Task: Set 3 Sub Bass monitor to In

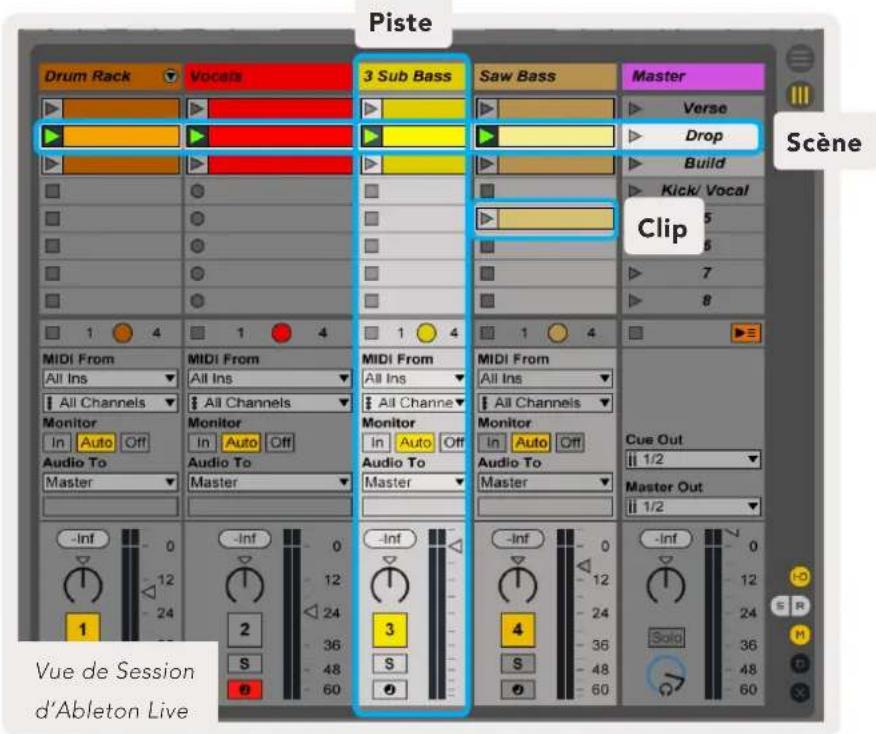Action: (x=378, y=442)
